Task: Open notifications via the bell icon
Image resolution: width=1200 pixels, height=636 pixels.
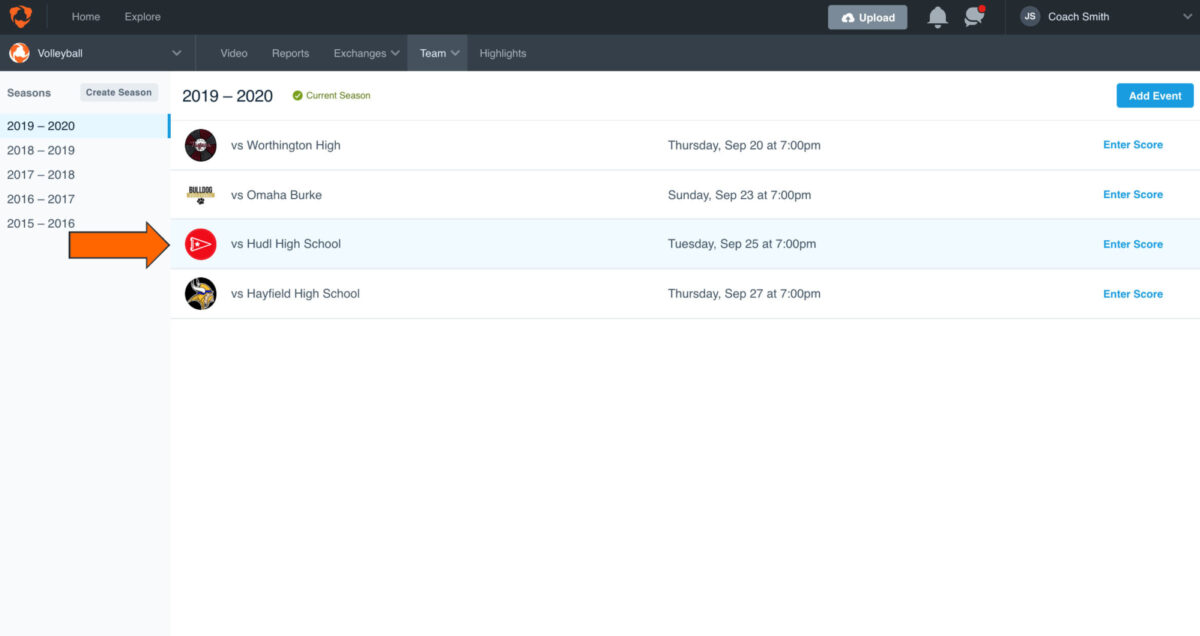Action: 937,16
